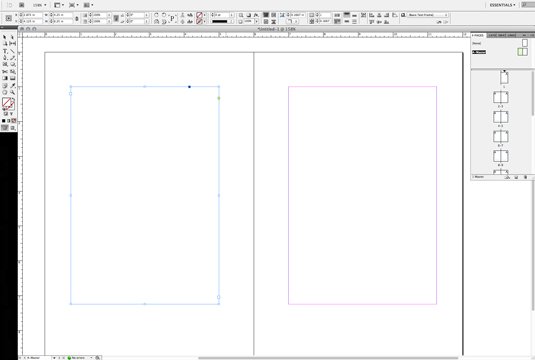Screen dimensions: 535x360
Task: Select spread 6-7 thumbnail in Pages panel
Action: pyautogui.click(x=501, y=136)
